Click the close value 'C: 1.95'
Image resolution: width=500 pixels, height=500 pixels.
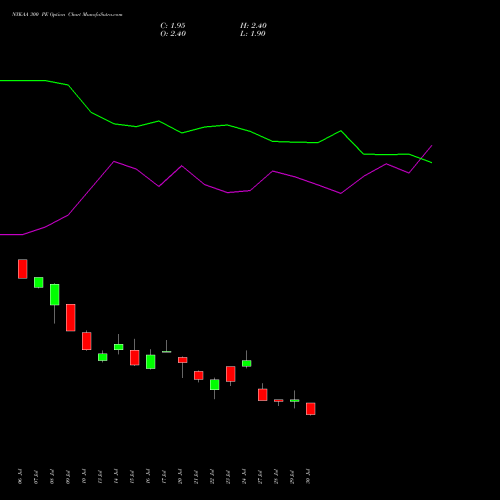173,26
